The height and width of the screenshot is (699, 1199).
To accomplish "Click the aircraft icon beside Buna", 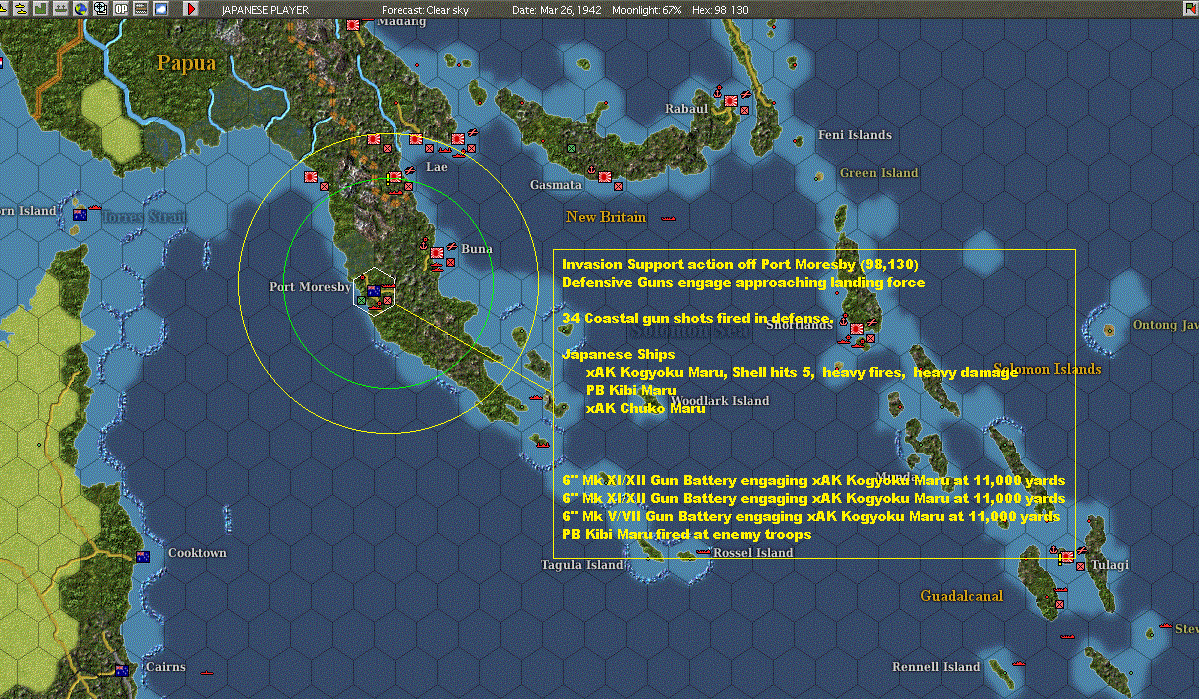I will (x=452, y=246).
